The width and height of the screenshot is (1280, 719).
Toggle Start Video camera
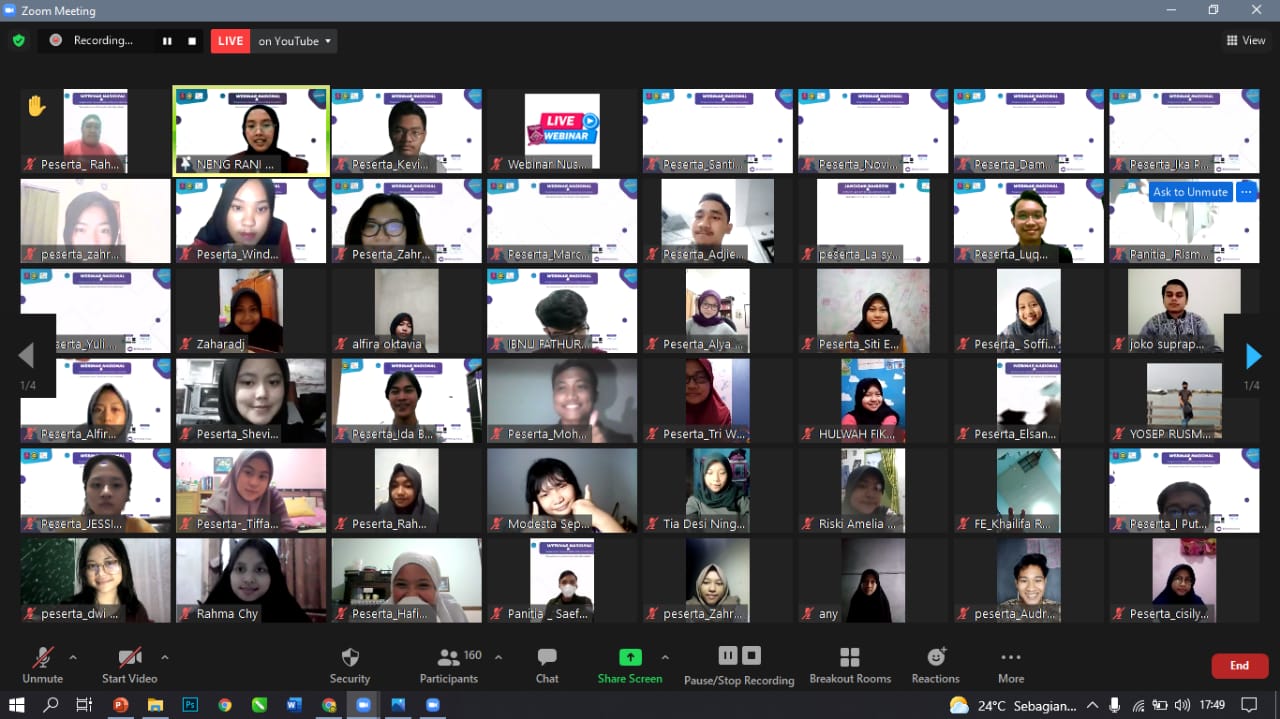click(x=129, y=664)
